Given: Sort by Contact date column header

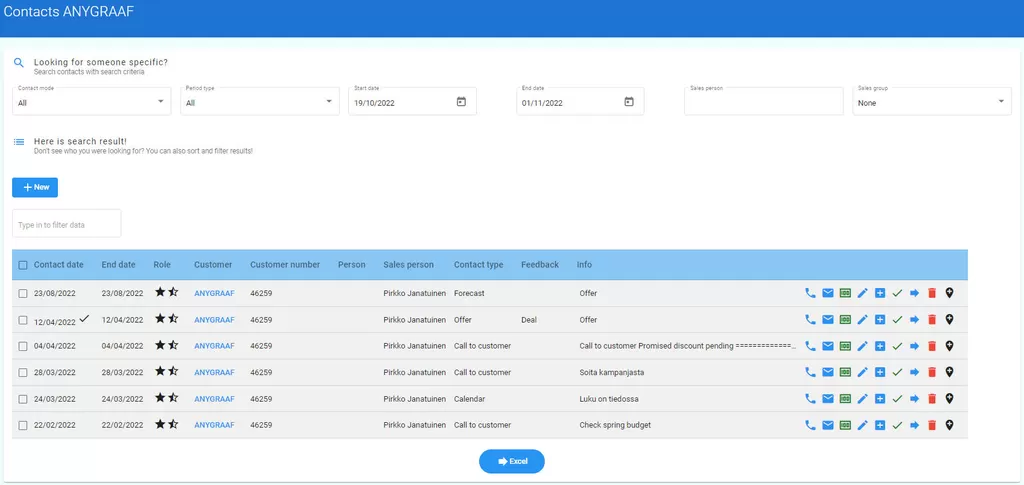Looking at the screenshot, I should click(x=59, y=265).
